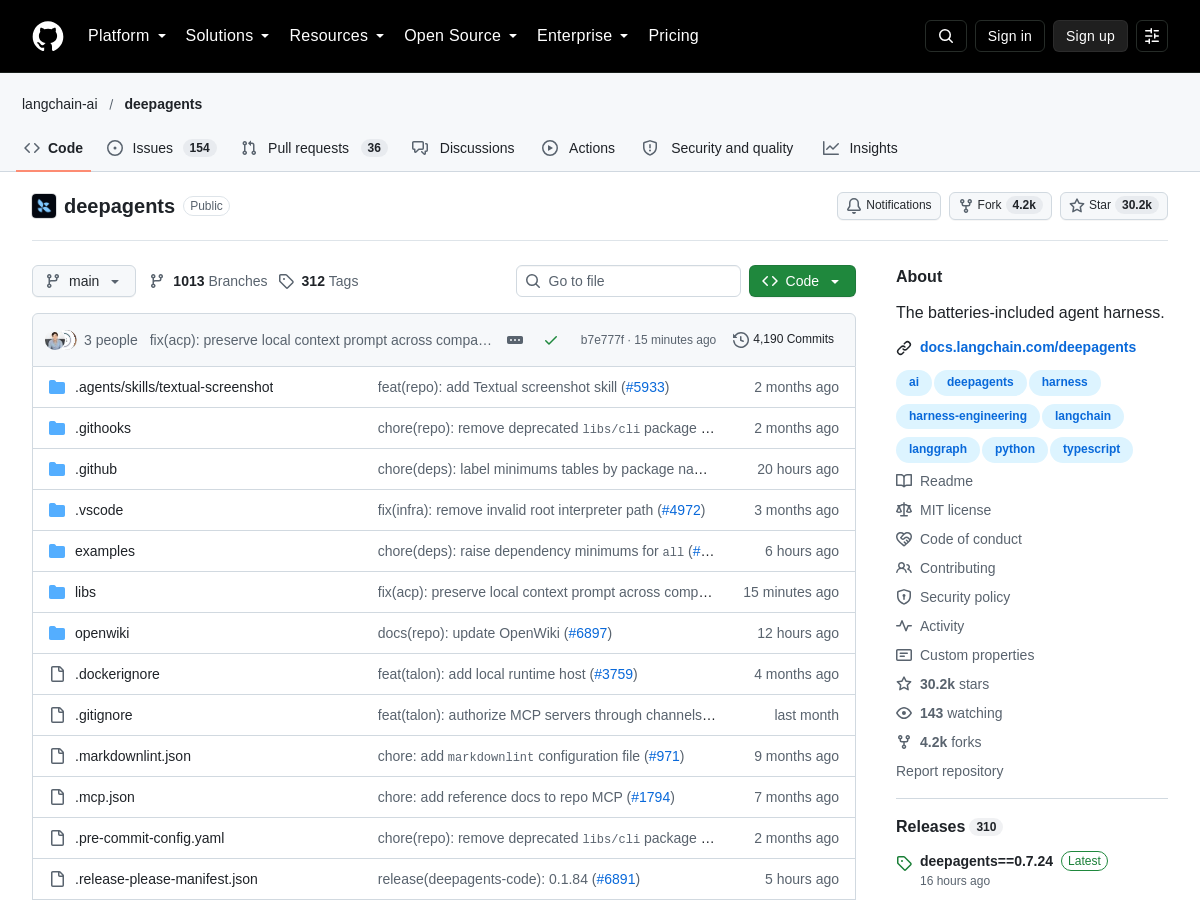Click the .dockerignore file icon
The height and width of the screenshot is (900, 1200).
(x=57, y=674)
